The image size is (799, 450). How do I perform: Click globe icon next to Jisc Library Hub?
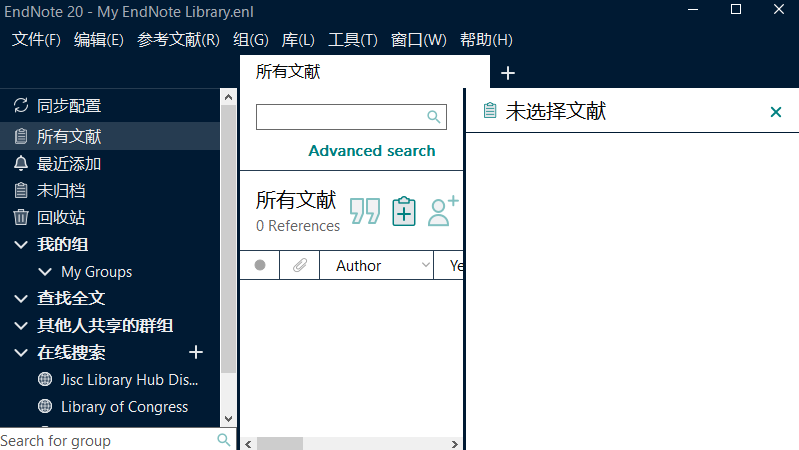45,379
